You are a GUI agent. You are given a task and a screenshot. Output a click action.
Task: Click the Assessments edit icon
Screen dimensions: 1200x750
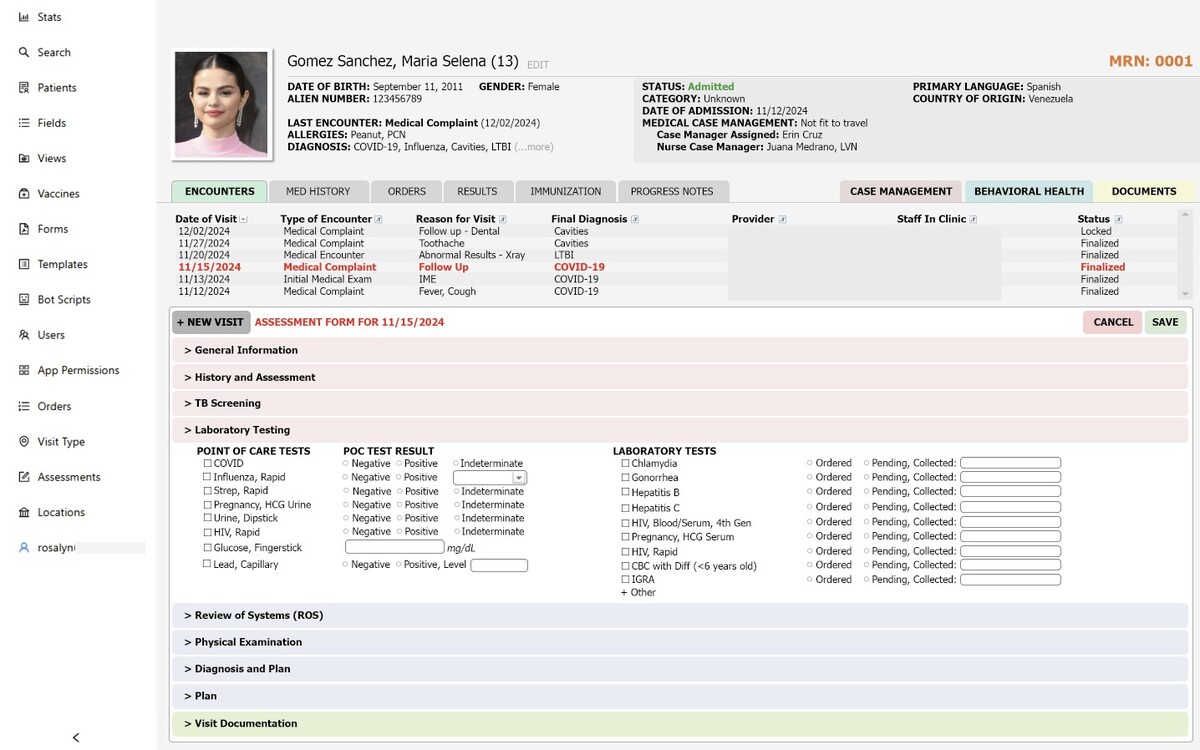point(24,477)
